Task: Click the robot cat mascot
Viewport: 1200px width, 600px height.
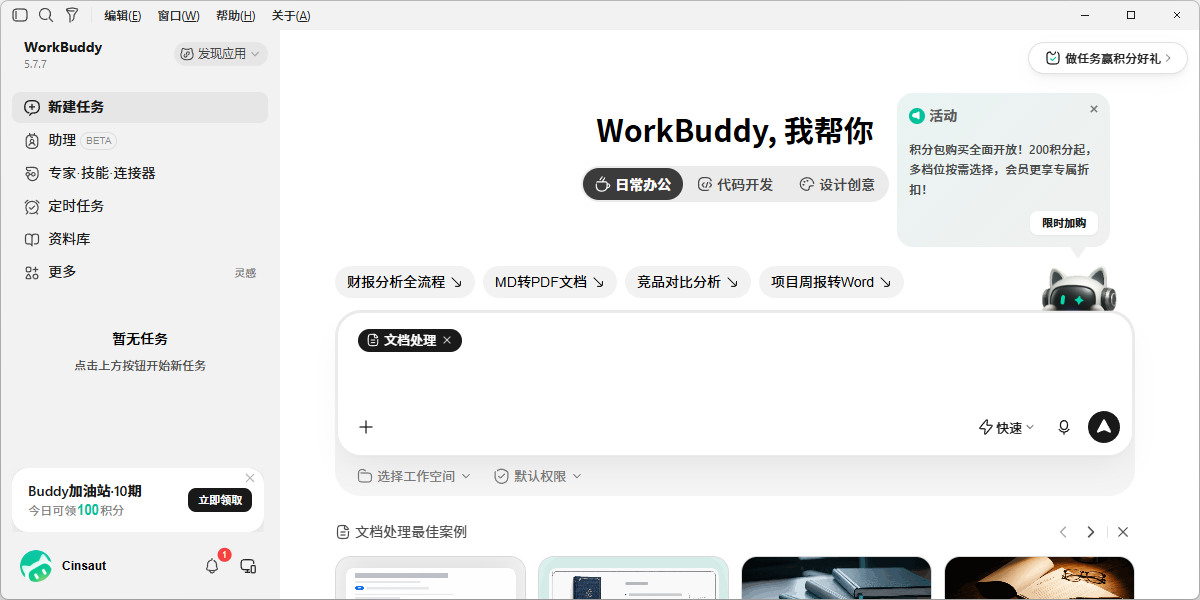Action: 1079,290
